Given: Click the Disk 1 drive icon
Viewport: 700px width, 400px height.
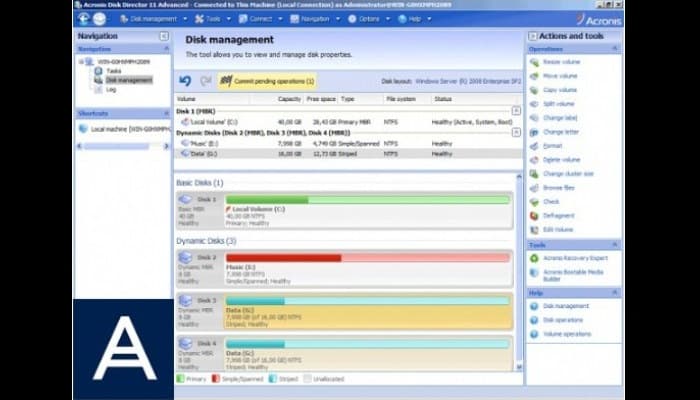Looking at the screenshot, I should click(185, 200).
